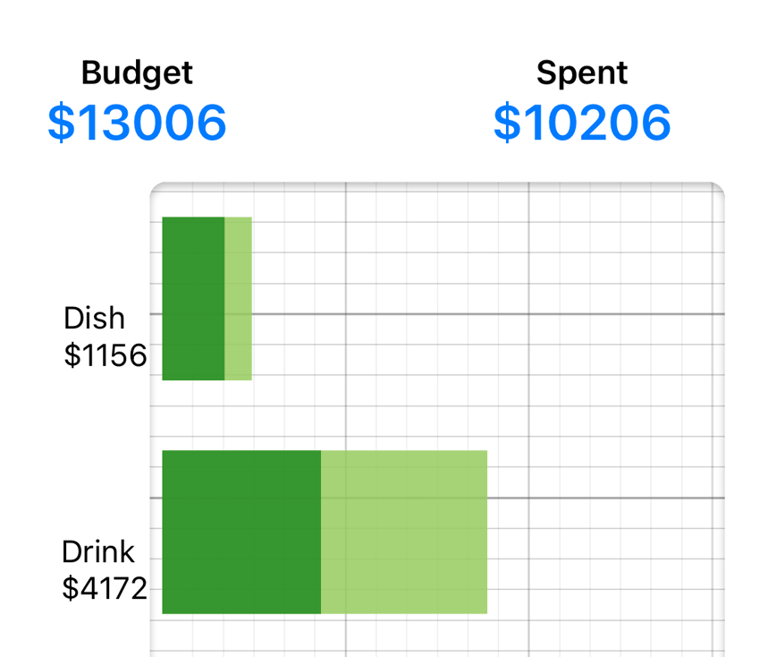Image resolution: width=768 pixels, height=657 pixels.
Task: Click the Drink $4172 amount text
Action: 104,588
